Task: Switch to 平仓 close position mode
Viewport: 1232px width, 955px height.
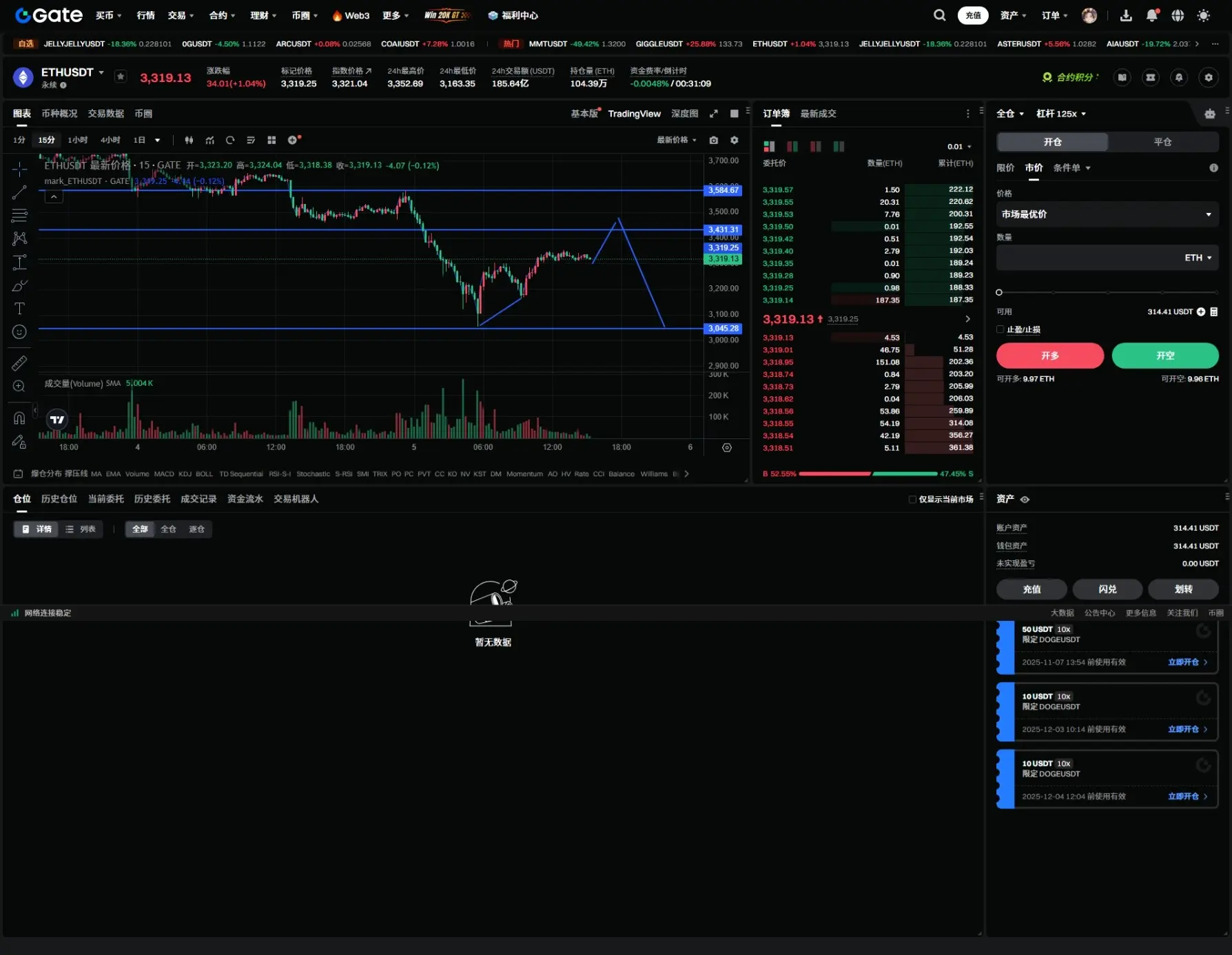Action: tap(1163, 142)
